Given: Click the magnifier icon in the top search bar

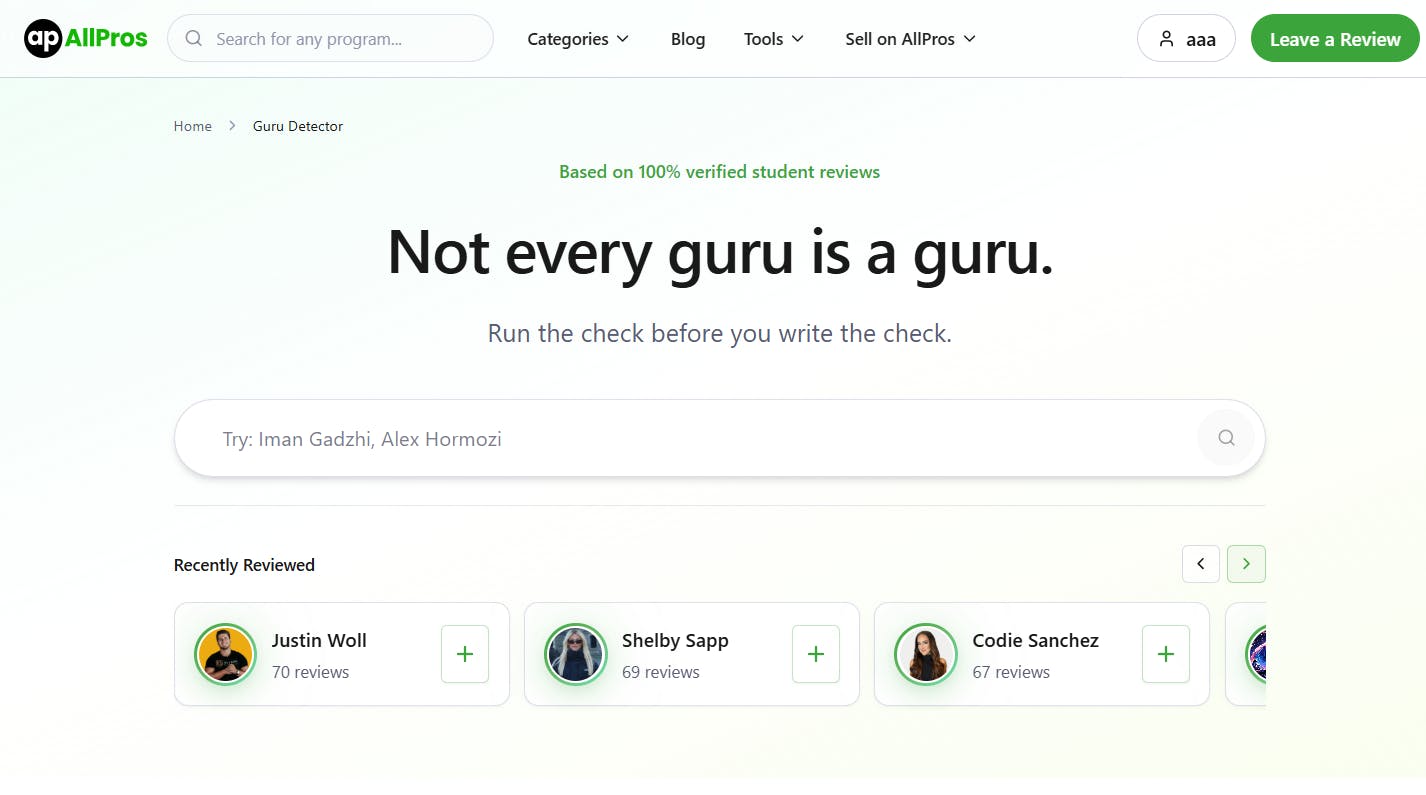Looking at the screenshot, I should [x=194, y=39].
